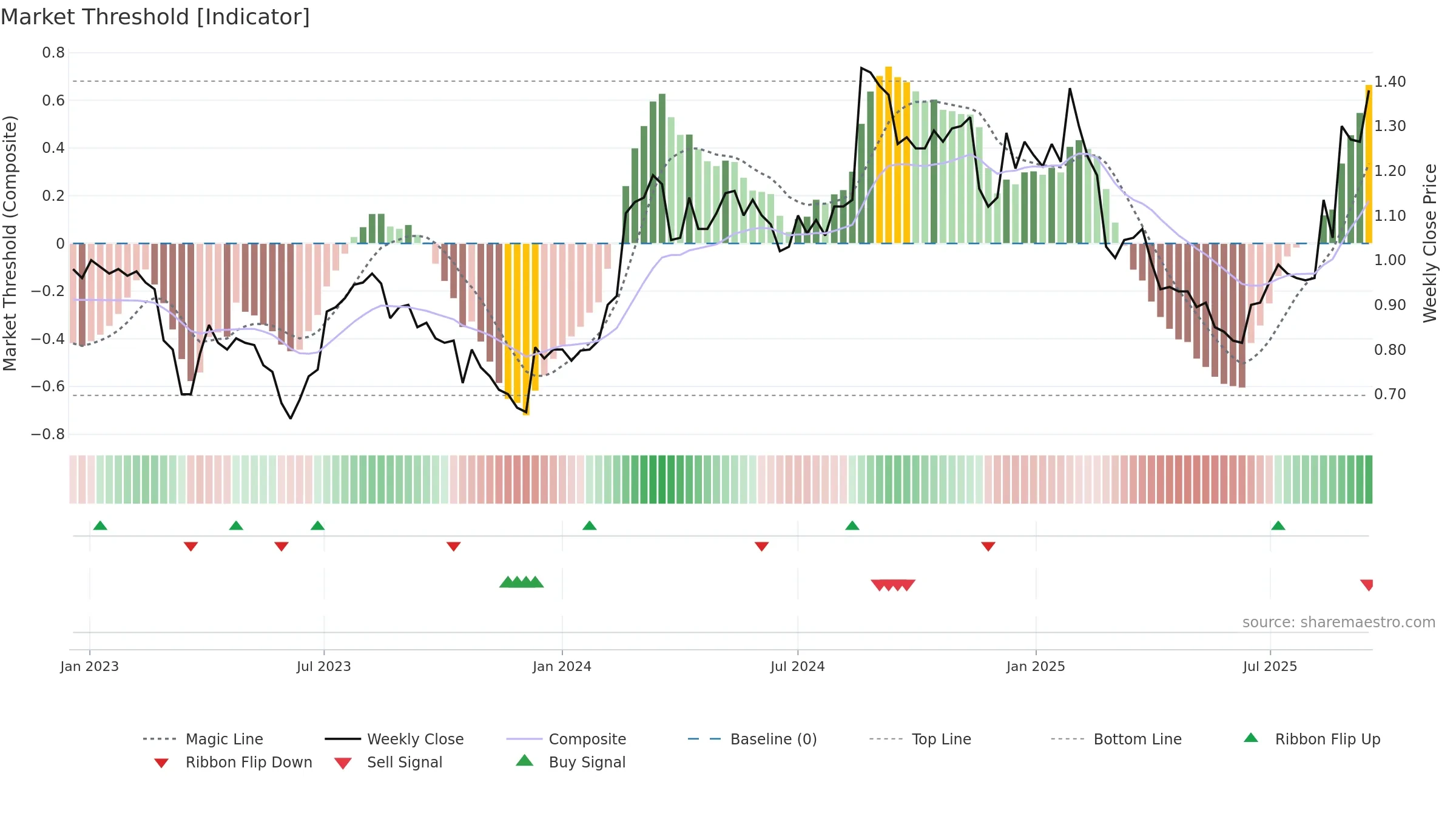Click the Magic Line legend entry
This screenshot has width=1456, height=819.
tap(203, 739)
